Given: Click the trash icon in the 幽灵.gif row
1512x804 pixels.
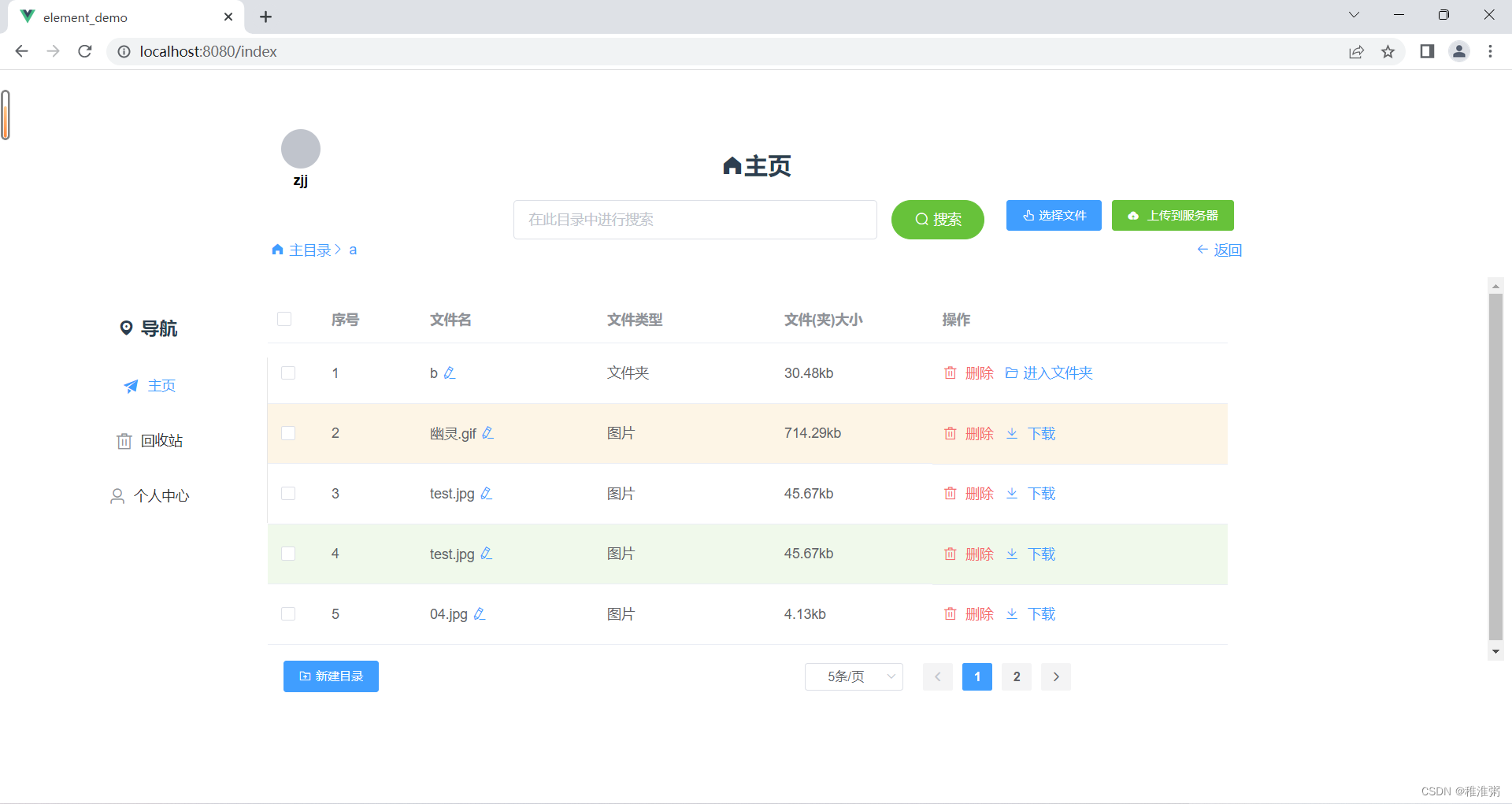Looking at the screenshot, I should tap(951, 433).
